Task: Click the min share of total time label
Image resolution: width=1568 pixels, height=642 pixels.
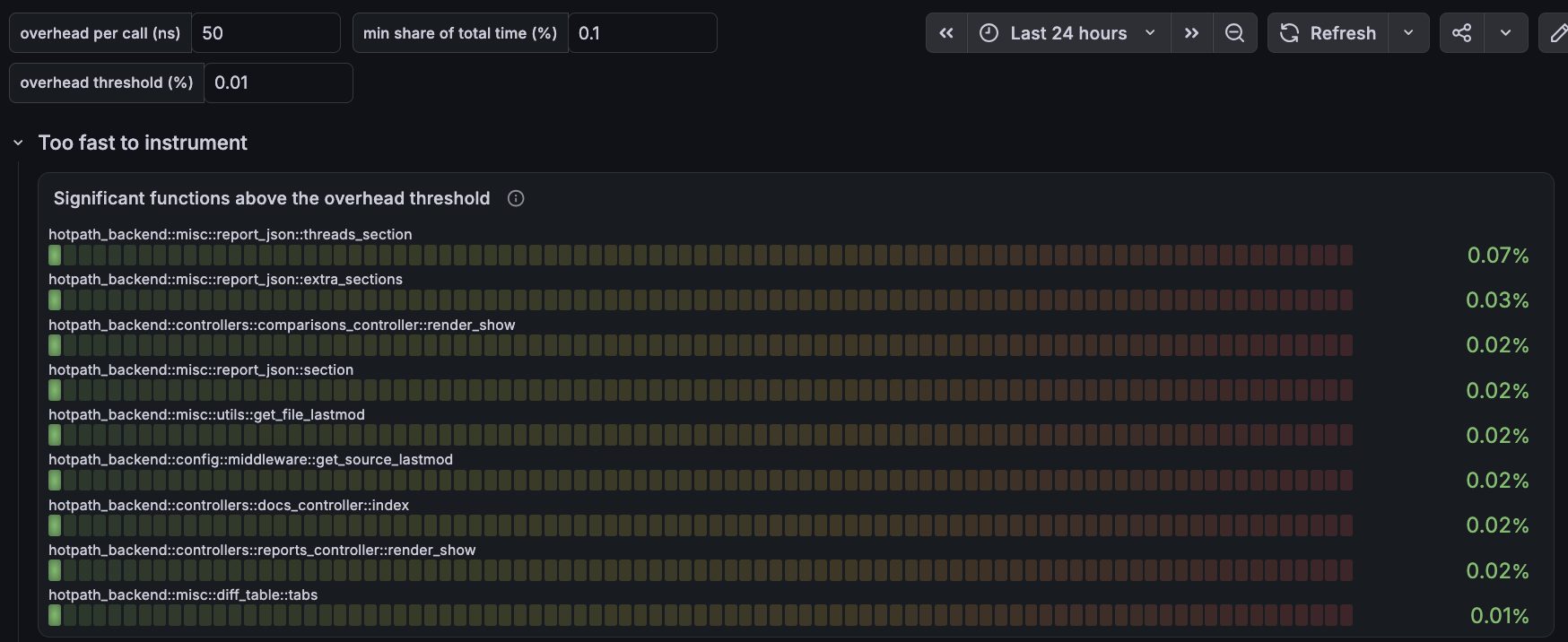Action: 460,33
